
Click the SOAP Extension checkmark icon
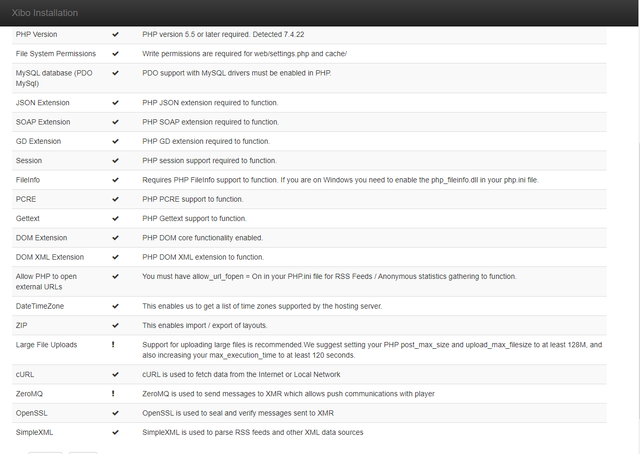tap(116, 122)
